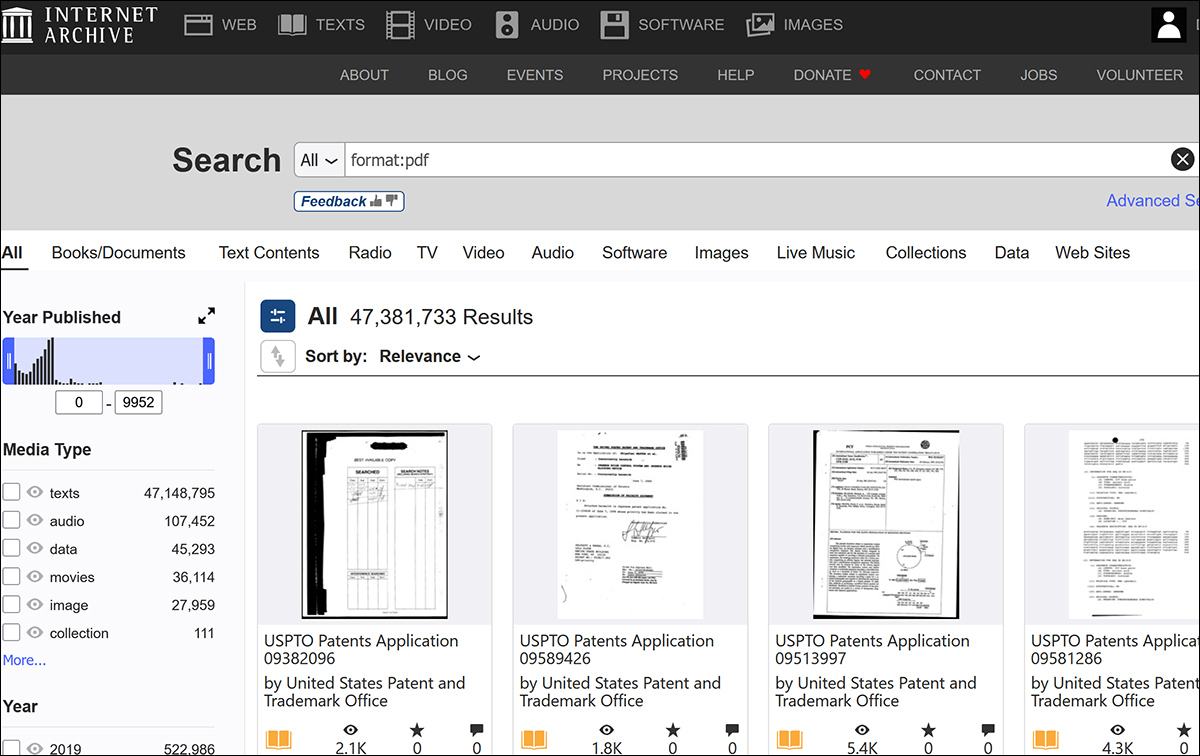Click the Web icon in top bar
1200x756 pixels.
198,25
